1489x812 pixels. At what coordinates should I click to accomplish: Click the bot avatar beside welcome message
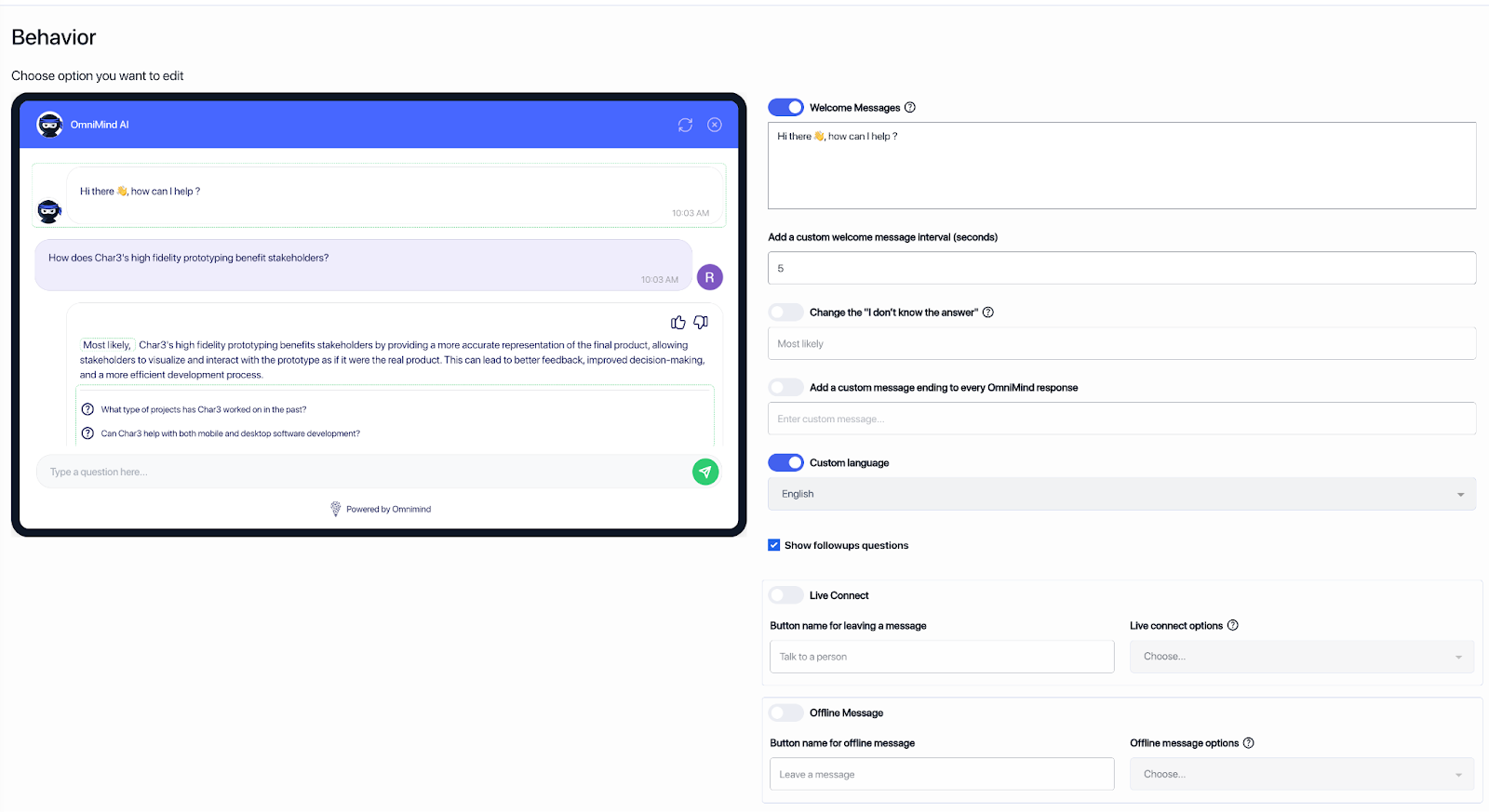point(49,211)
